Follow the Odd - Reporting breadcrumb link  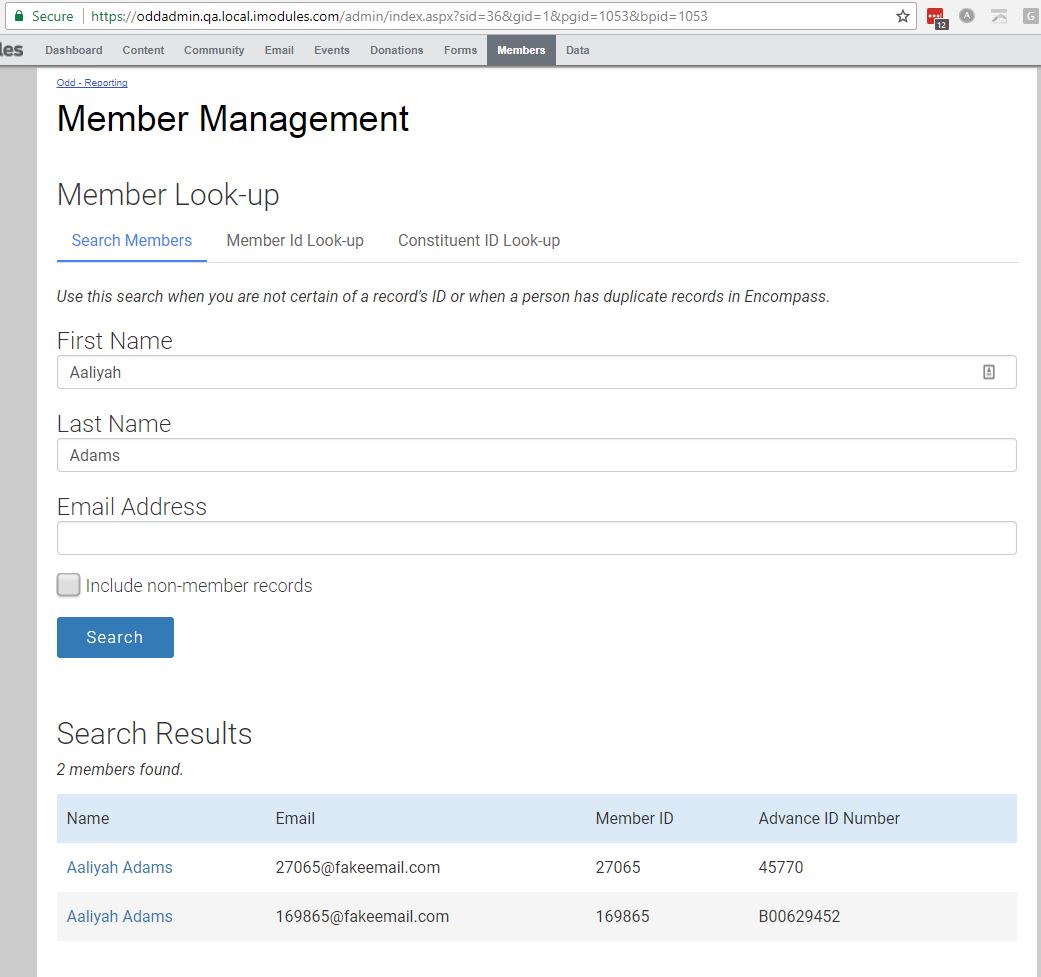tap(92, 82)
